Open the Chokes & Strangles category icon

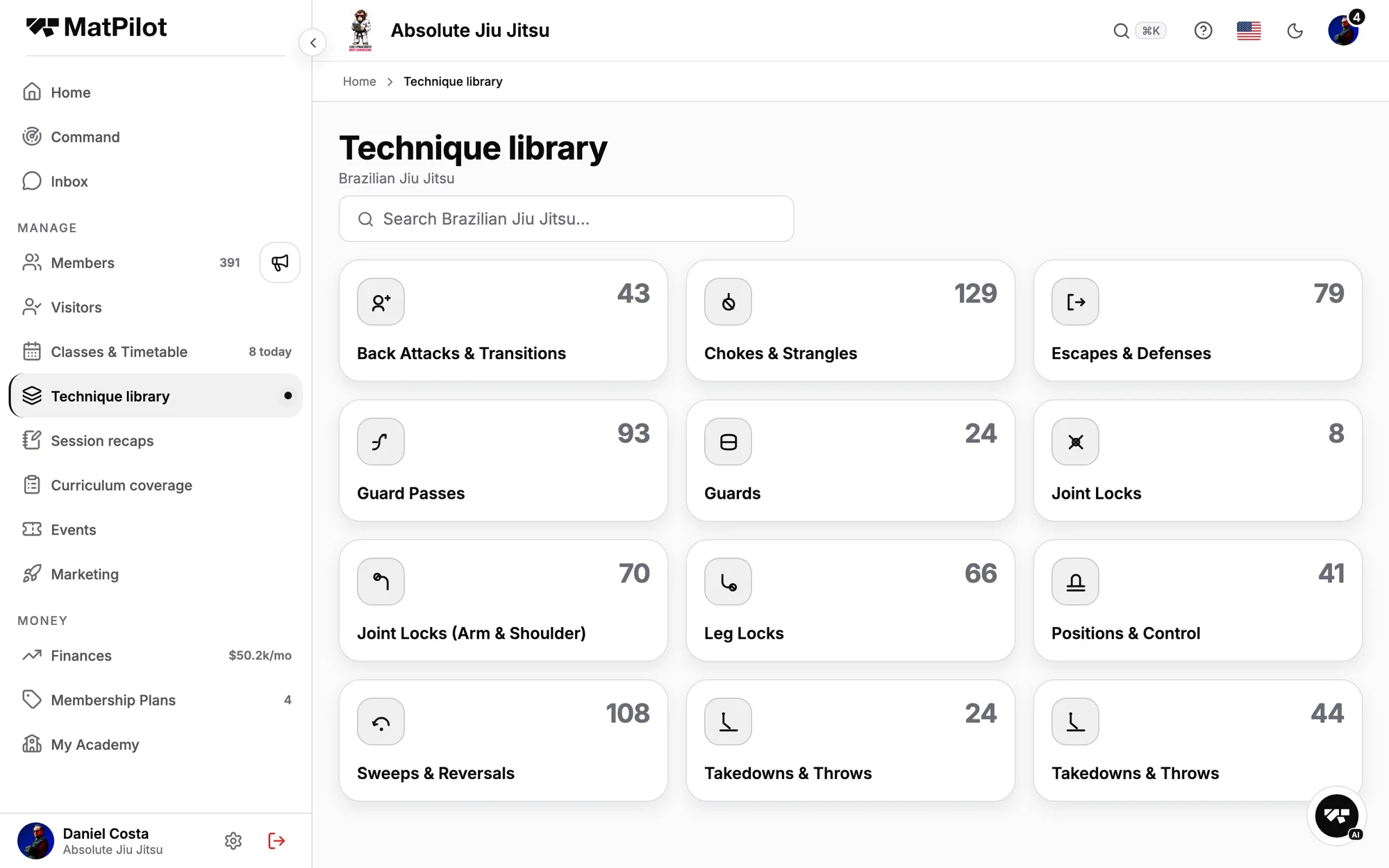pyautogui.click(x=728, y=302)
